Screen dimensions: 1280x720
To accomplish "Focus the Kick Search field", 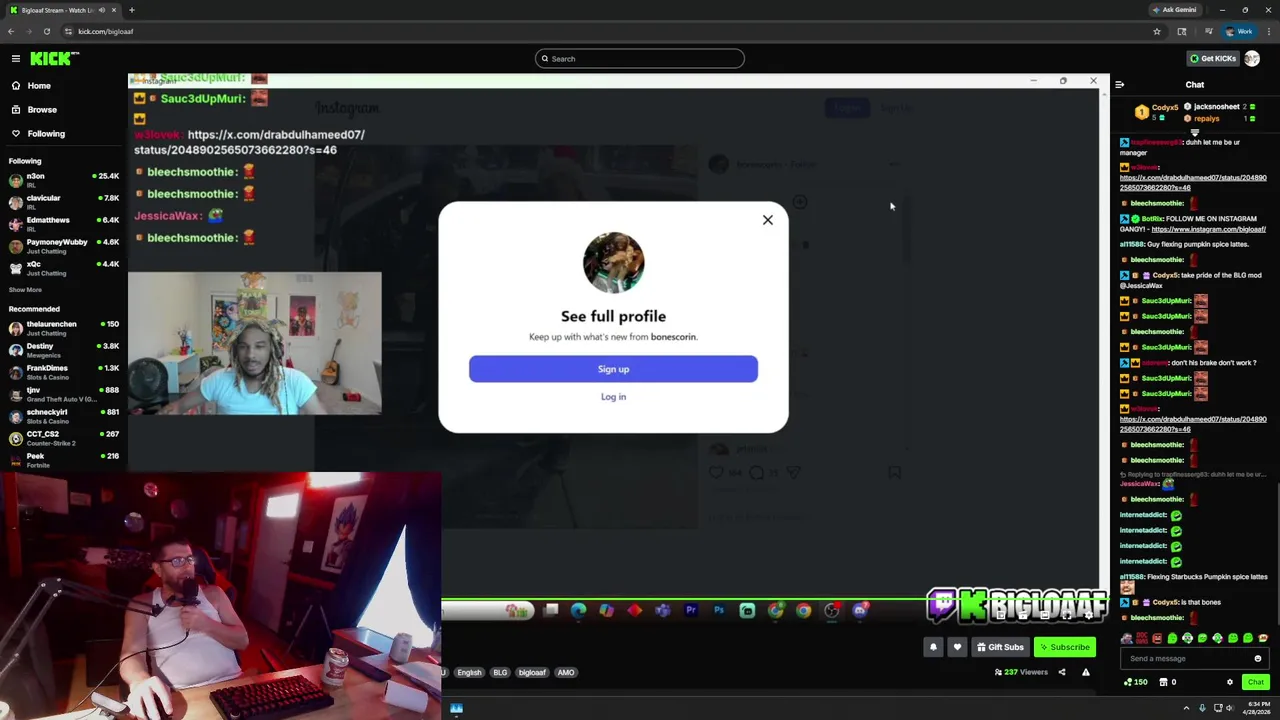I will pos(640,59).
